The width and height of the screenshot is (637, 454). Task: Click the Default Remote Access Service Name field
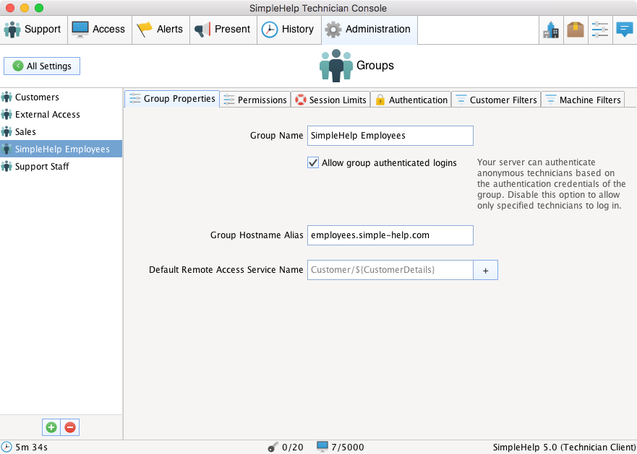tap(390, 270)
